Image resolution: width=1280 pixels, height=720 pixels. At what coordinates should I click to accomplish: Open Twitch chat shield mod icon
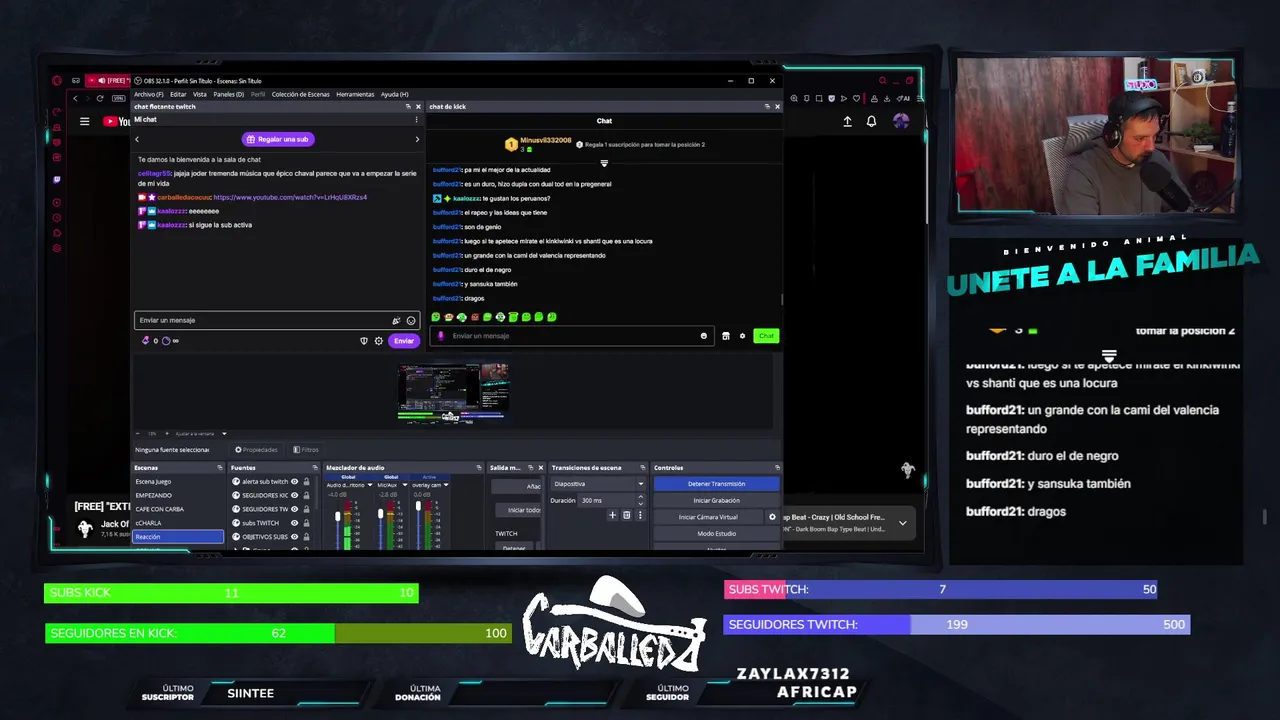click(x=364, y=341)
